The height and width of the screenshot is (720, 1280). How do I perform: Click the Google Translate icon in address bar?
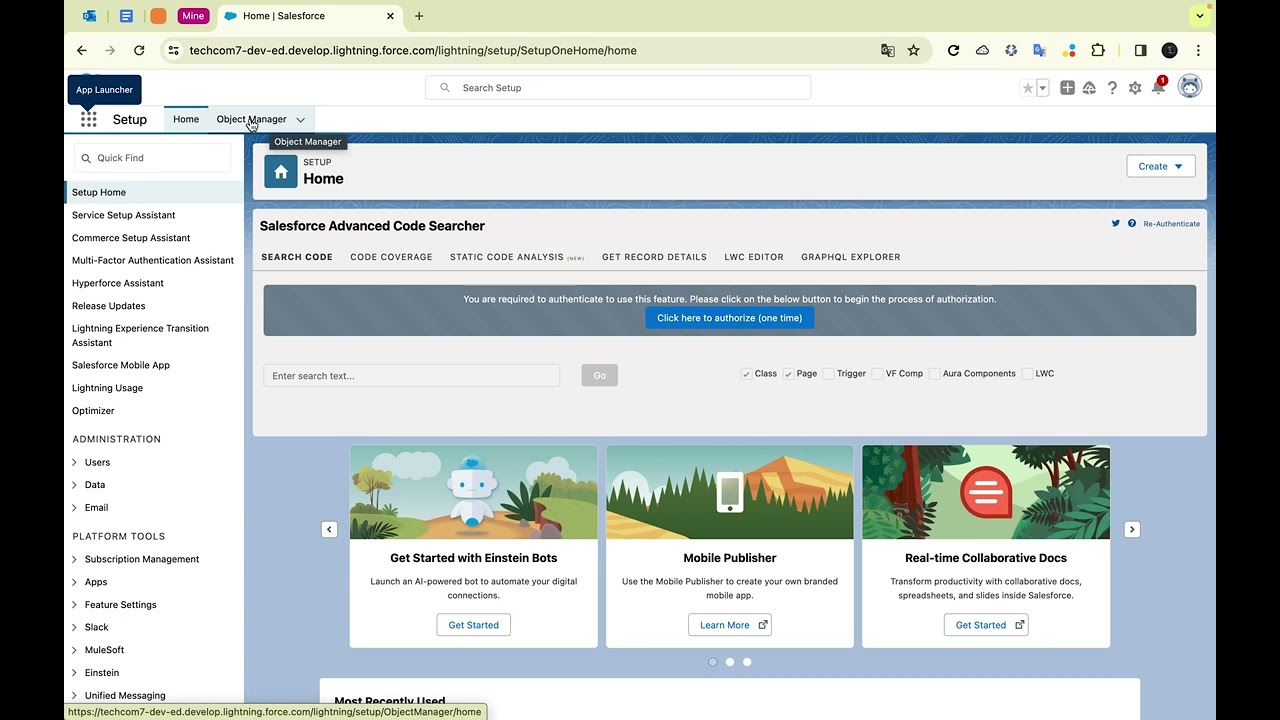887,50
